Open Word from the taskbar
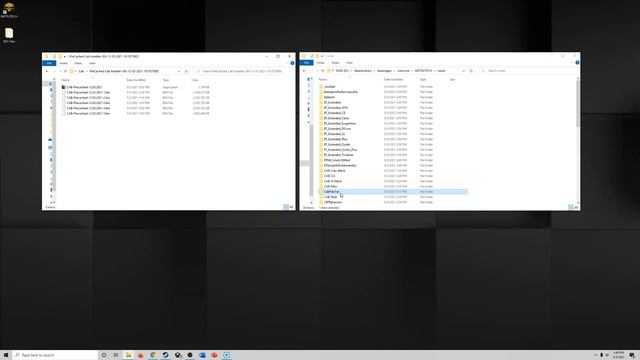 (x=202, y=355)
